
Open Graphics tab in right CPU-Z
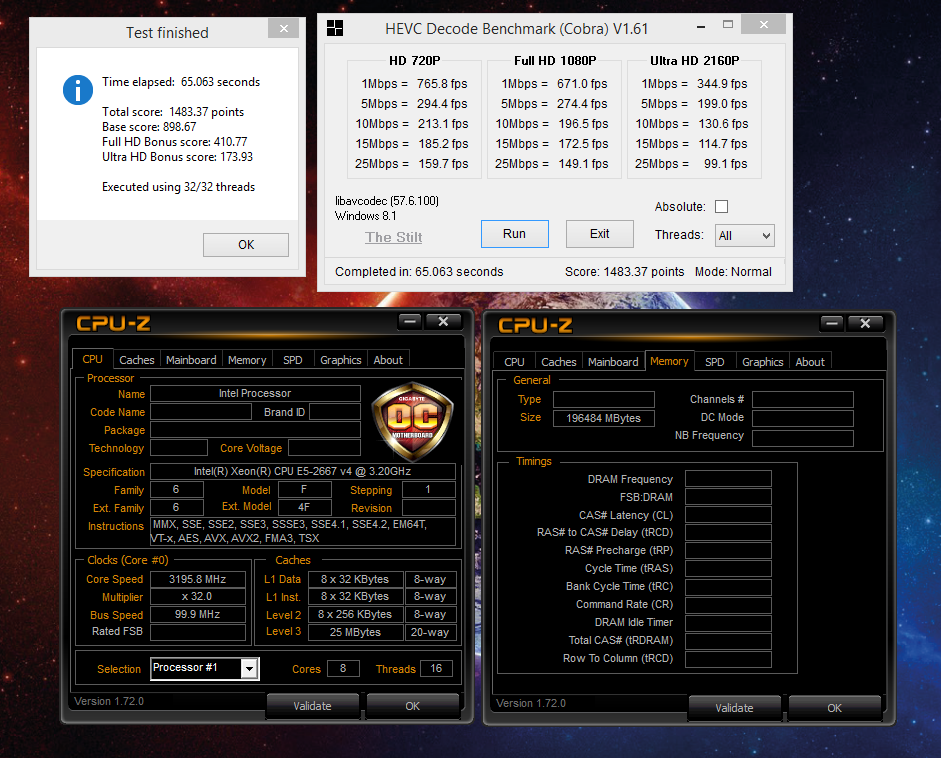tap(762, 361)
